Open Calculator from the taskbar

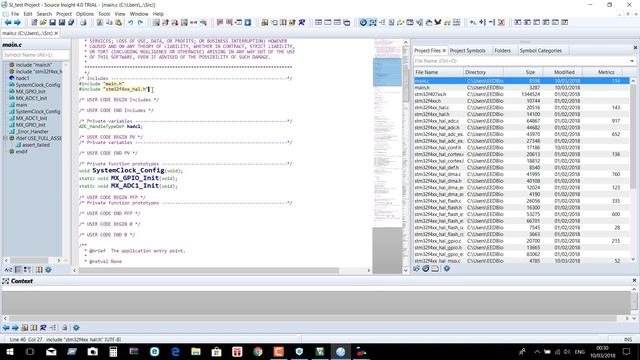point(113,351)
